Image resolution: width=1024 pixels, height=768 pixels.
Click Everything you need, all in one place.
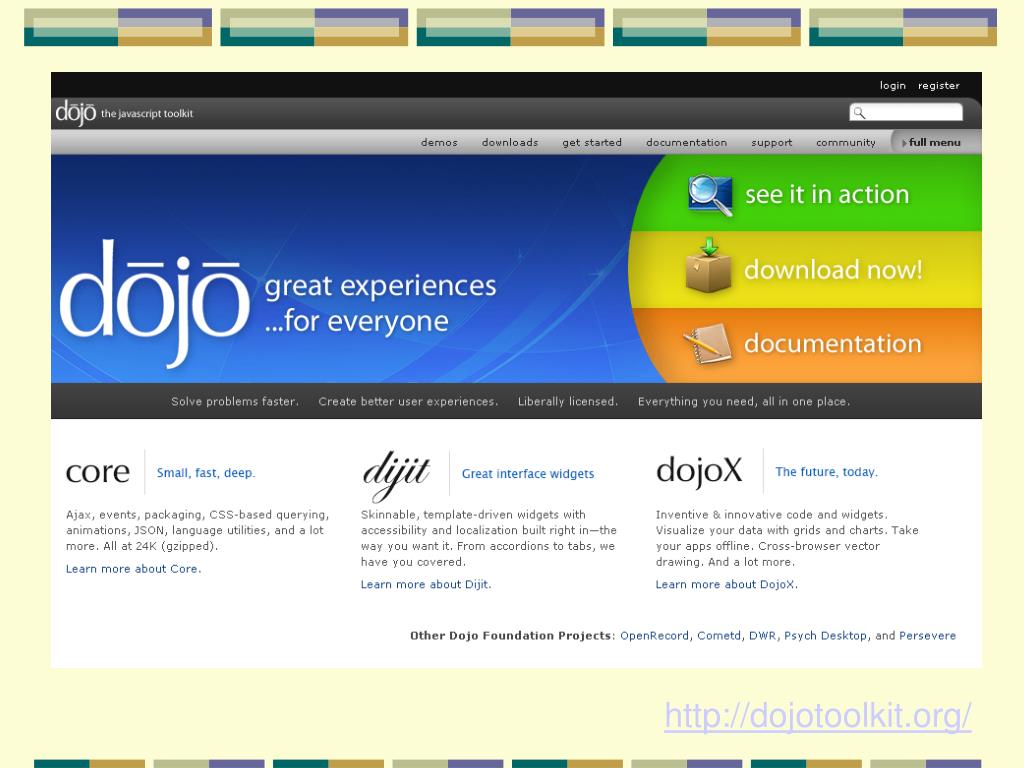tap(744, 402)
